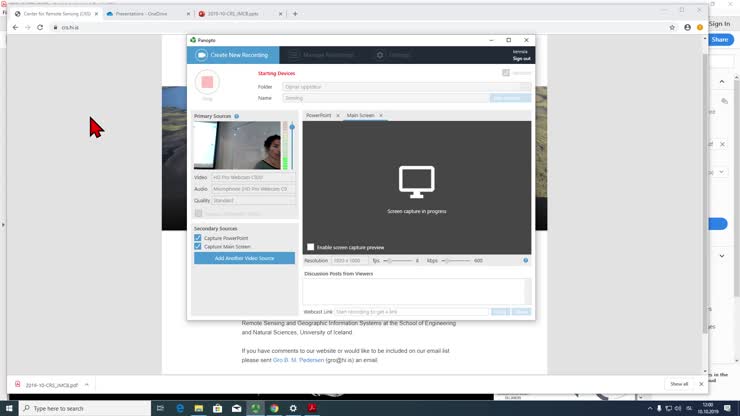Close the browser downloads bar
This screenshot has width=740, height=416.
coord(701,384)
